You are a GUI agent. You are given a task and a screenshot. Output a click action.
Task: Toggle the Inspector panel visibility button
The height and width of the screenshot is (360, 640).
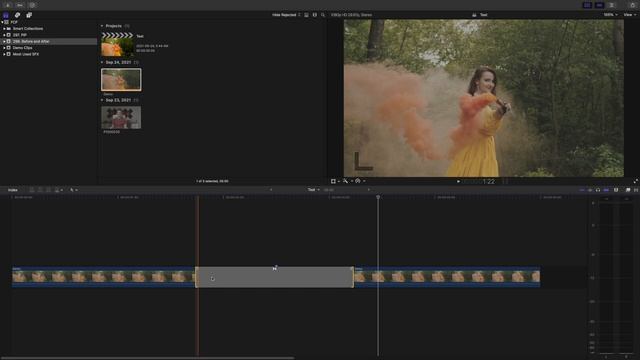611,5
